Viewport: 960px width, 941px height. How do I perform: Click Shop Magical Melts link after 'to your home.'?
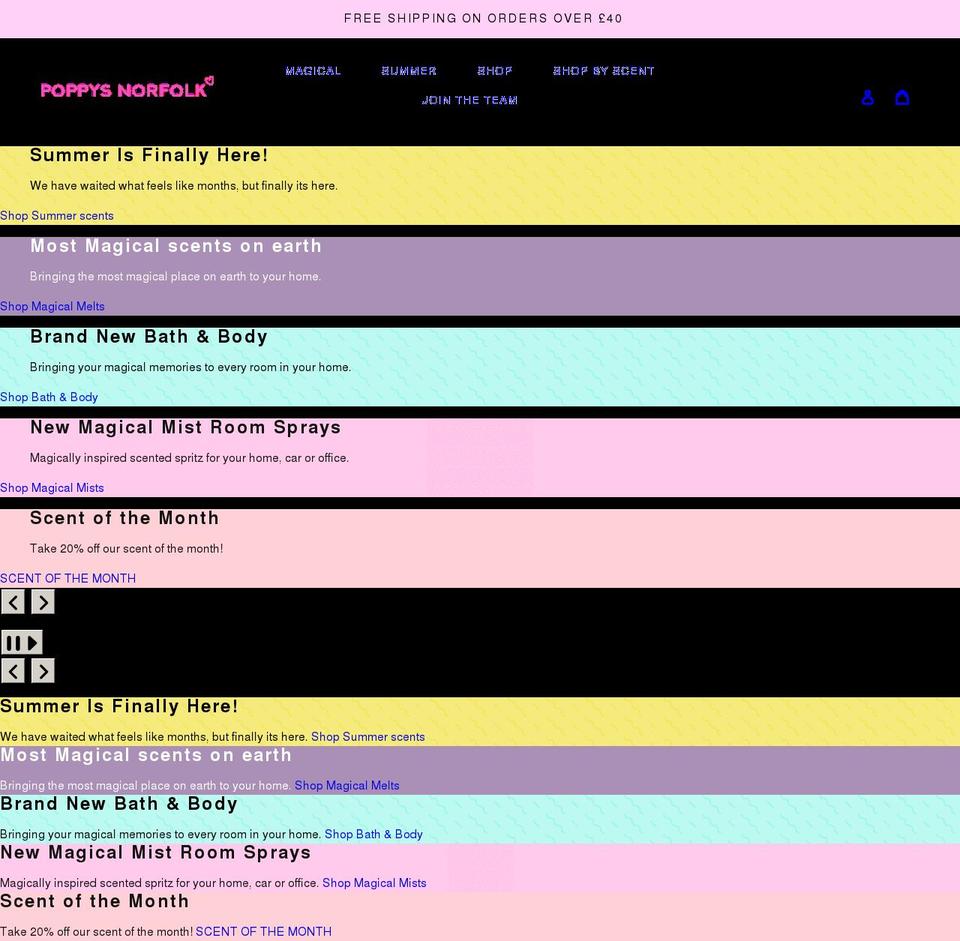tap(347, 785)
